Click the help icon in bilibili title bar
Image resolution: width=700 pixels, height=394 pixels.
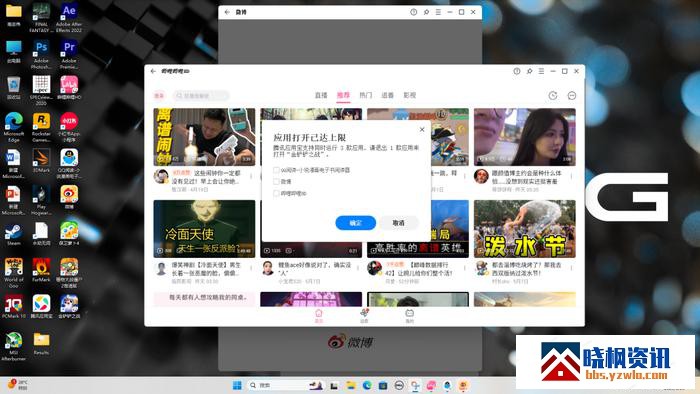tap(517, 71)
